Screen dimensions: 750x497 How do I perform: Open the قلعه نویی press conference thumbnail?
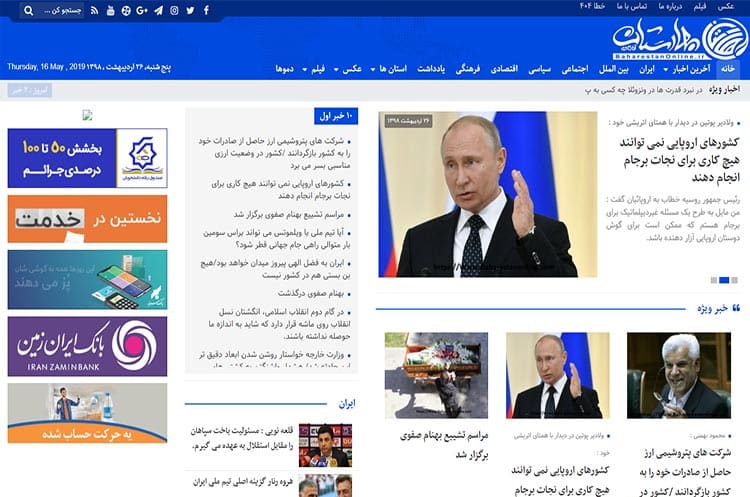tap(325, 445)
